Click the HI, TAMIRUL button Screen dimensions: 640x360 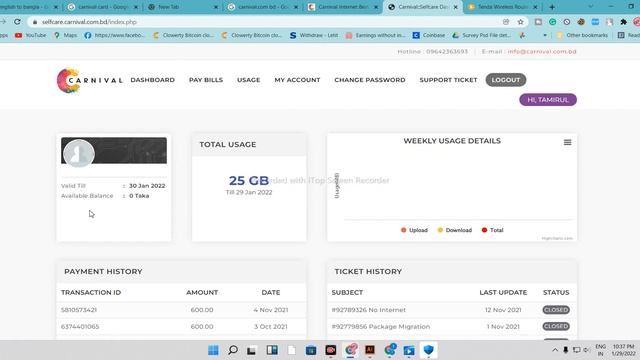click(548, 100)
